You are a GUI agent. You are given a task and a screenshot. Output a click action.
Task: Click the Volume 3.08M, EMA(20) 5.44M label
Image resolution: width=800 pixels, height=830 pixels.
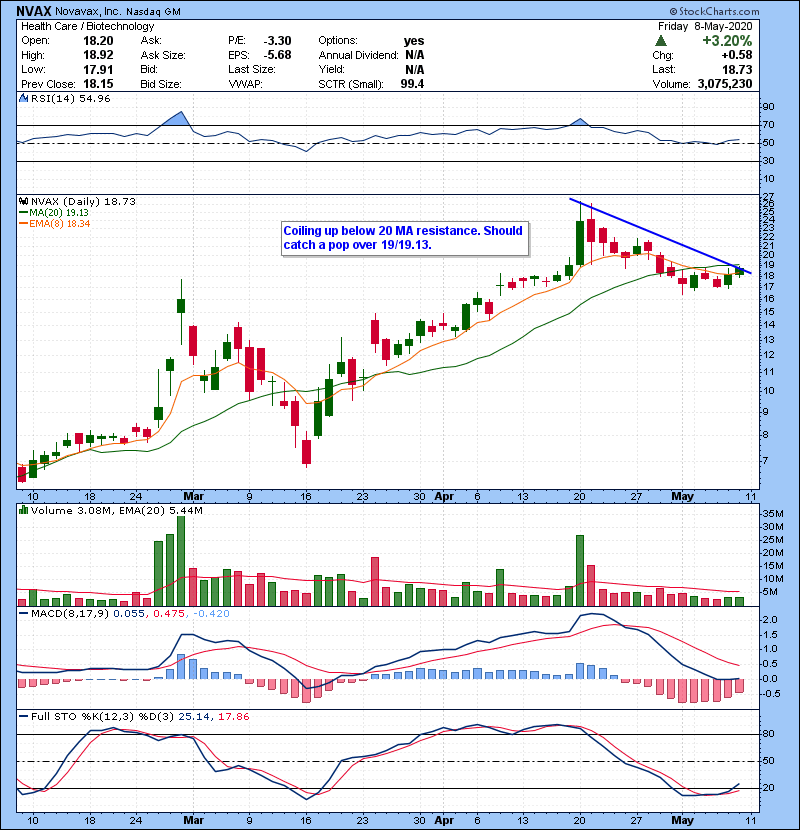click(x=116, y=510)
